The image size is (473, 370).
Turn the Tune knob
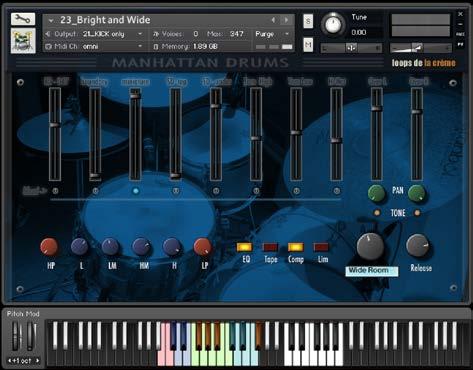pyautogui.click(x=333, y=24)
